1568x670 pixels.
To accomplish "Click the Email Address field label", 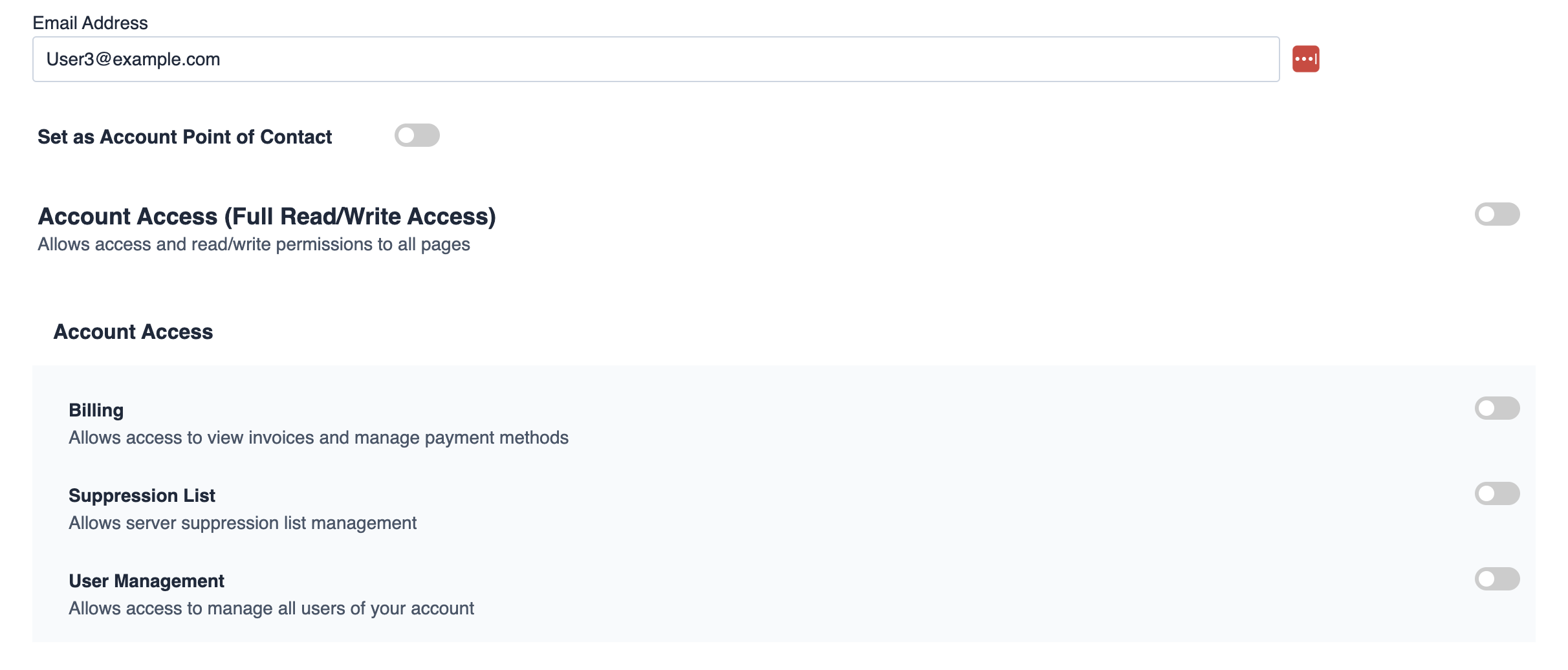I will (x=90, y=23).
